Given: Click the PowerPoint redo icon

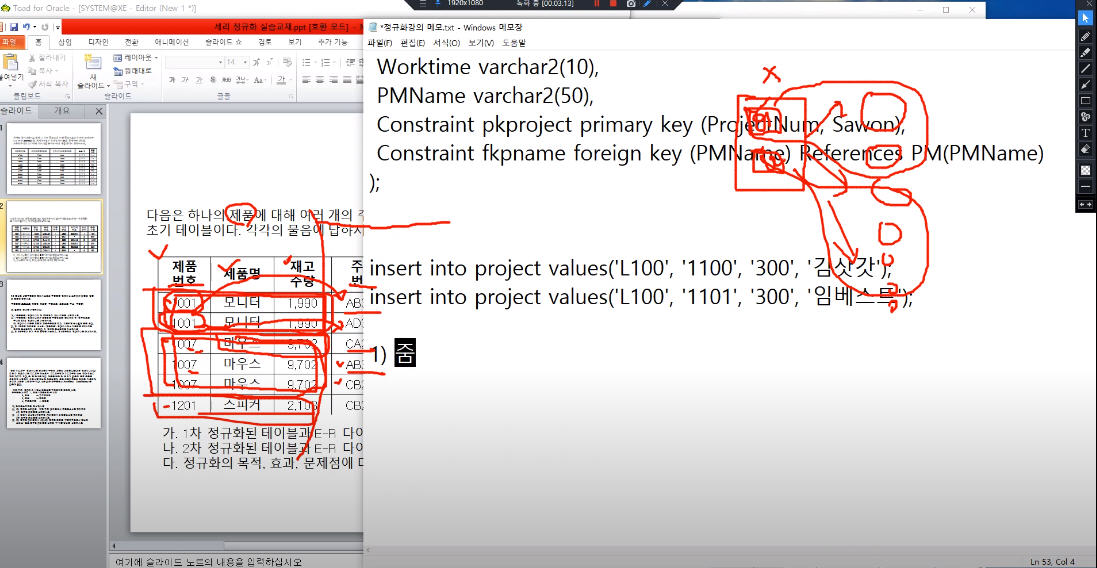Looking at the screenshot, I should tap(43, 27).
